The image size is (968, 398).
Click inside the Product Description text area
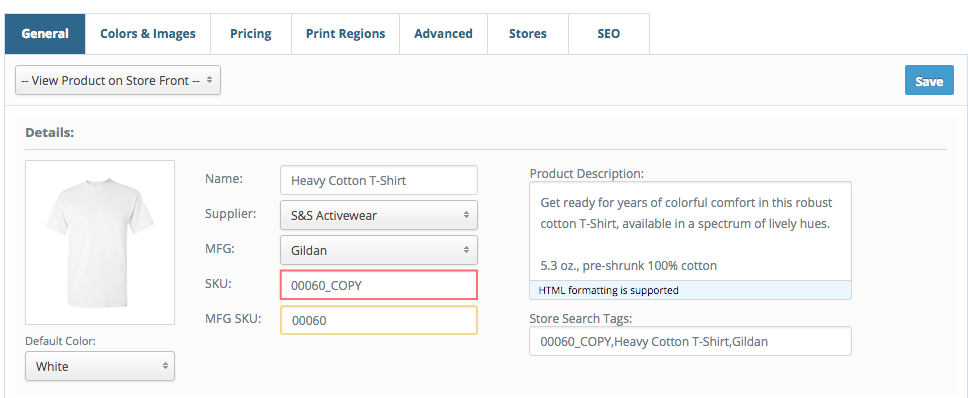[x=690, y=231]
